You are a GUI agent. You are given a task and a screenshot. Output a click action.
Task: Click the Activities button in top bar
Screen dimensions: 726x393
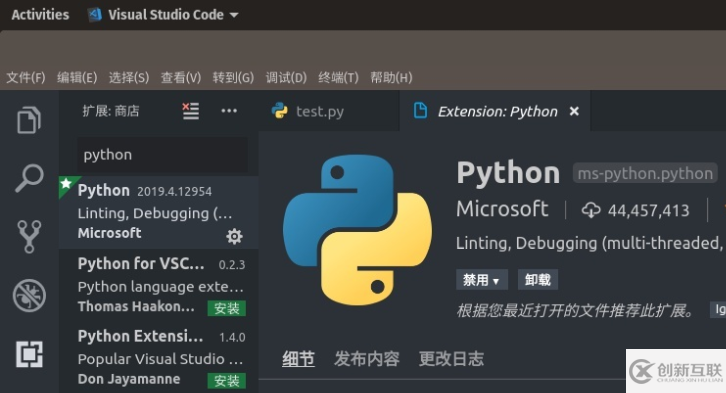(x=40, y=14)
